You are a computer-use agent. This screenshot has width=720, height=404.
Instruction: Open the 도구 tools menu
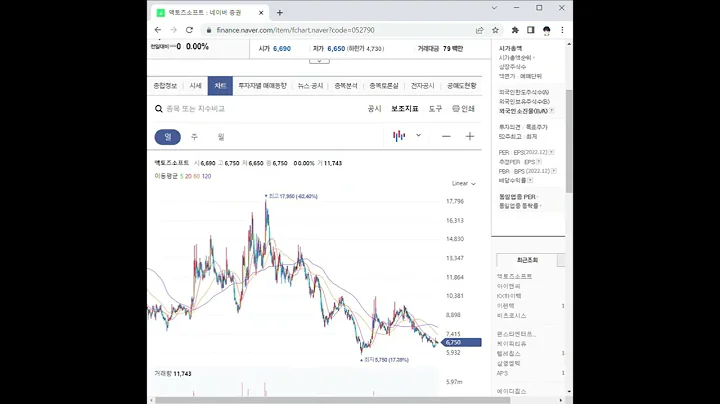(435, 109)
